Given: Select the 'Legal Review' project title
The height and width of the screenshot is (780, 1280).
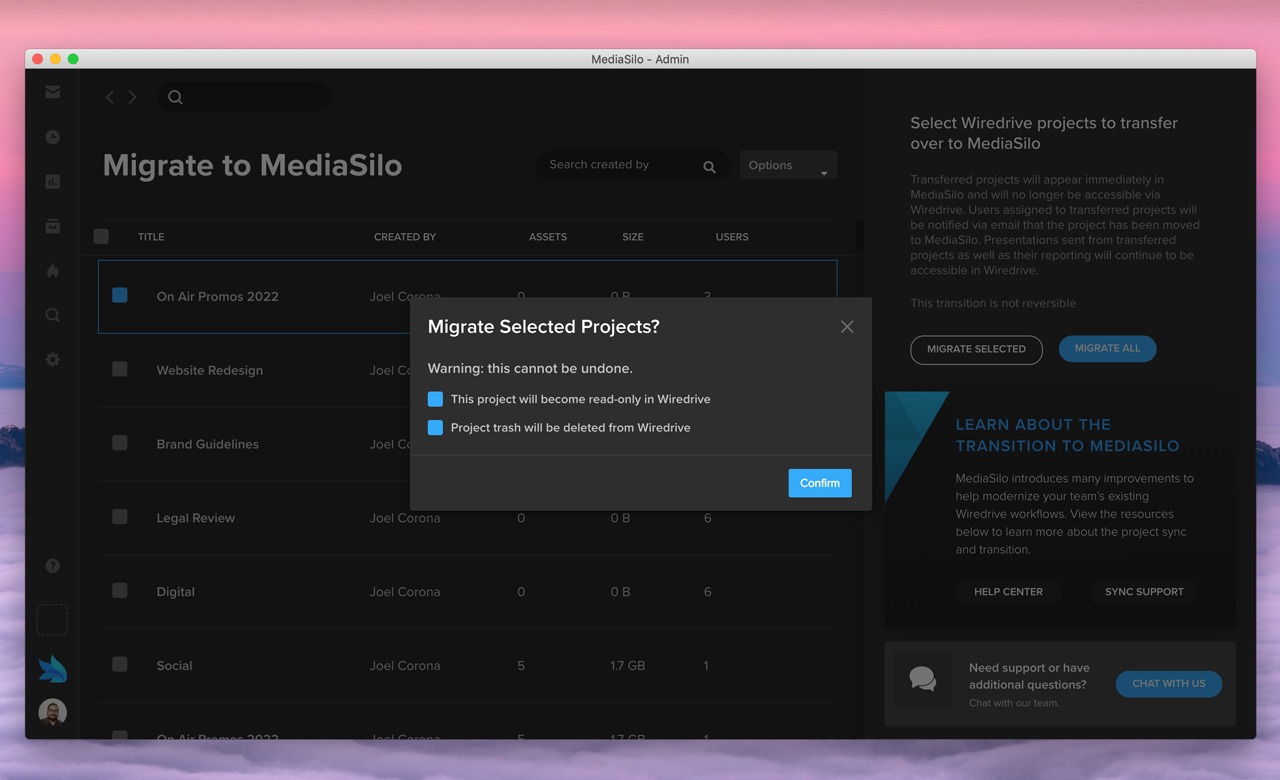Looking at the screenshot, I should point(196,518).
